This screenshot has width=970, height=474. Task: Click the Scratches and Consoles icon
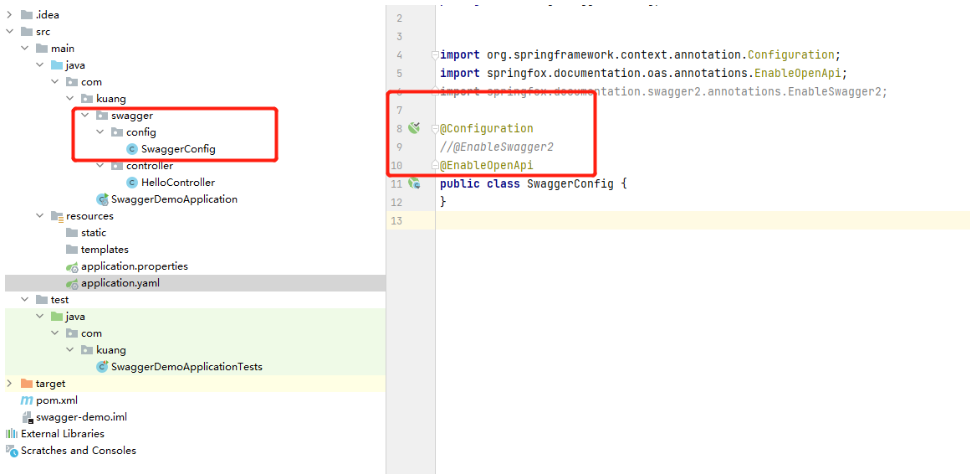click(12, 450)
